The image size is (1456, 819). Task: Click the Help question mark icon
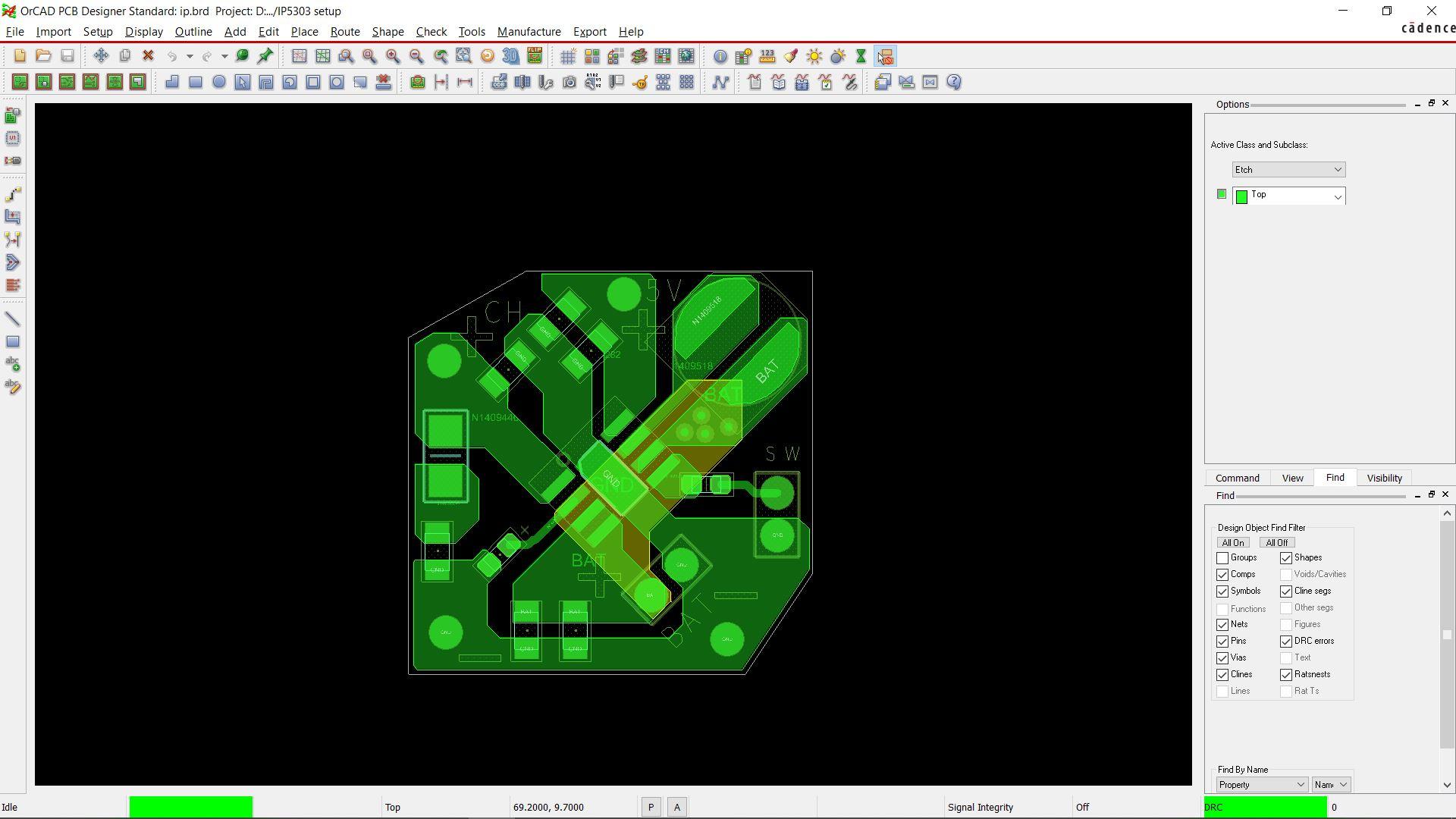(954, 82)
